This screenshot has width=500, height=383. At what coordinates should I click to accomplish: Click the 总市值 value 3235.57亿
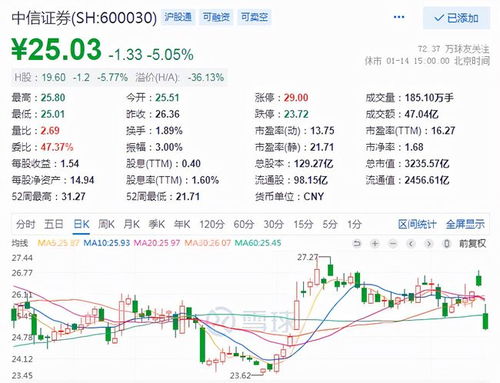427,164
